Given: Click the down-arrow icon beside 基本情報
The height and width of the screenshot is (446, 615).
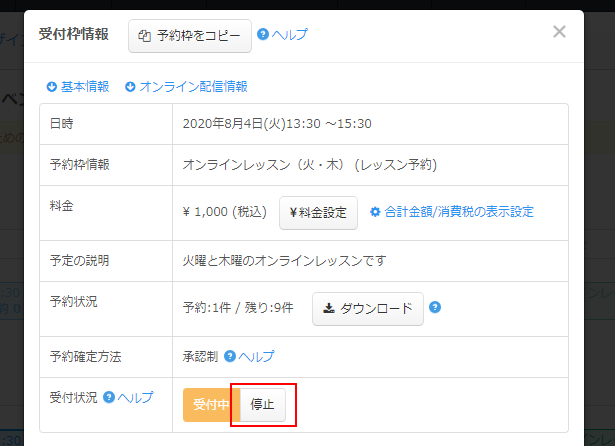Looking at the screenshot, I should [x=52, y=87].
